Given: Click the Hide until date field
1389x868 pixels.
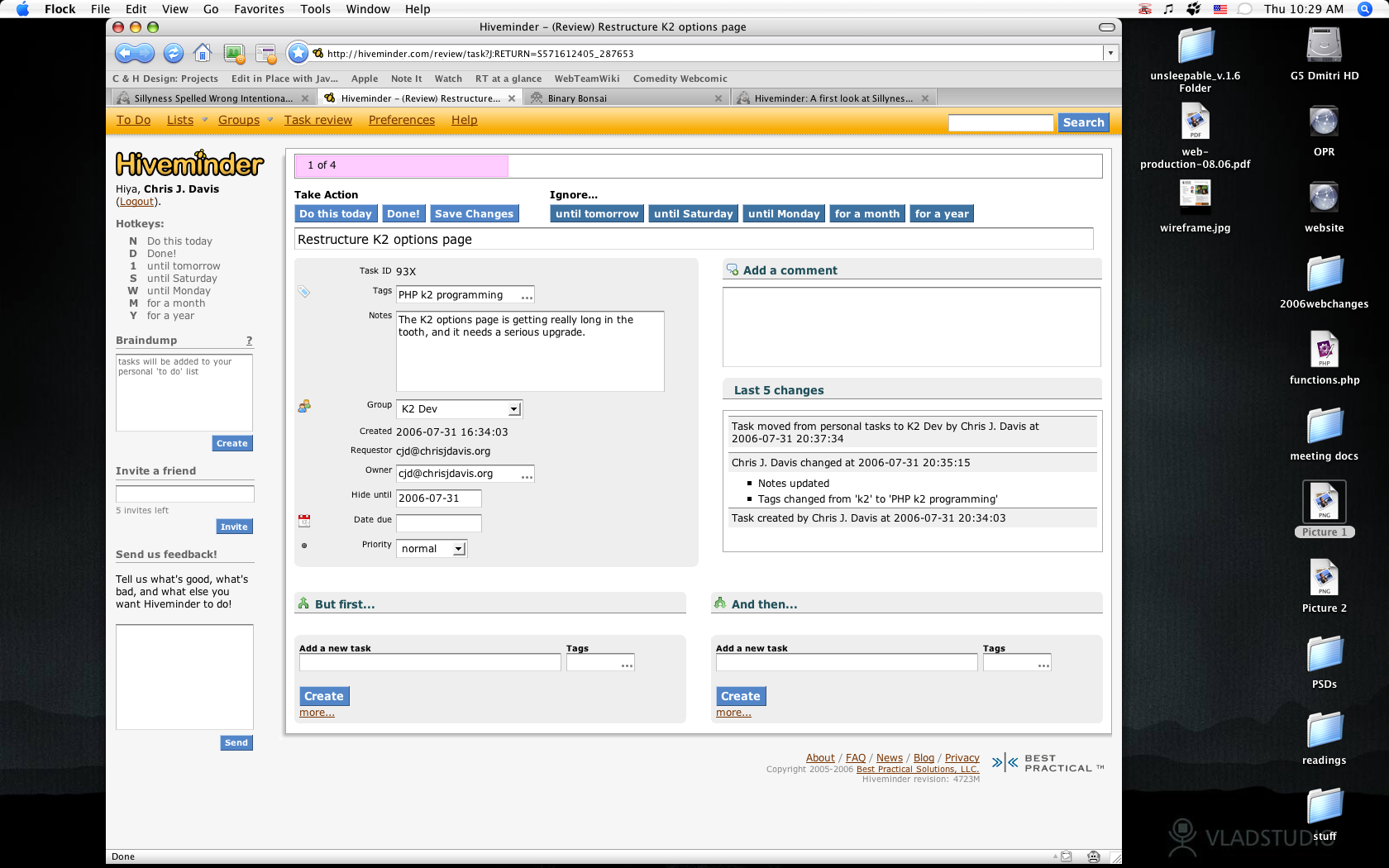Looking at the screenshot, I should point(439,498).
